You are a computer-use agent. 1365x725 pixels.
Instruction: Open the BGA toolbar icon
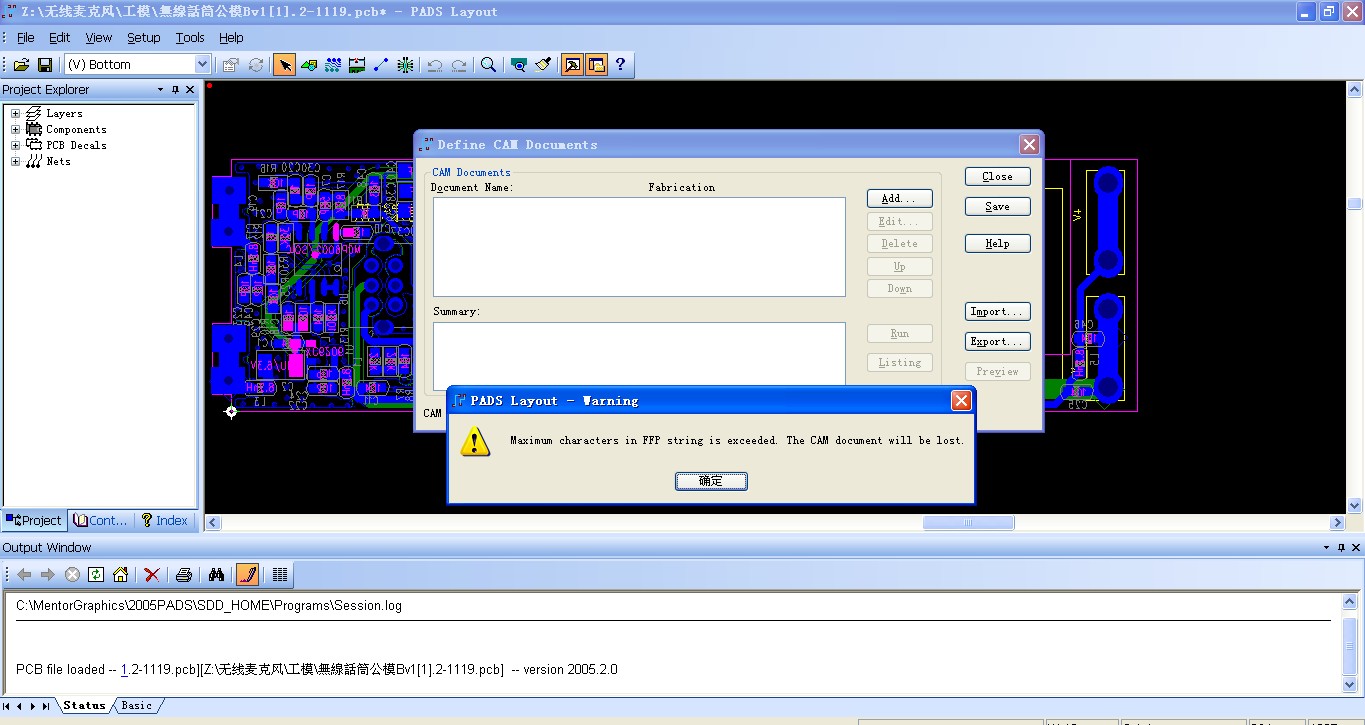click(x=405, y=64)
